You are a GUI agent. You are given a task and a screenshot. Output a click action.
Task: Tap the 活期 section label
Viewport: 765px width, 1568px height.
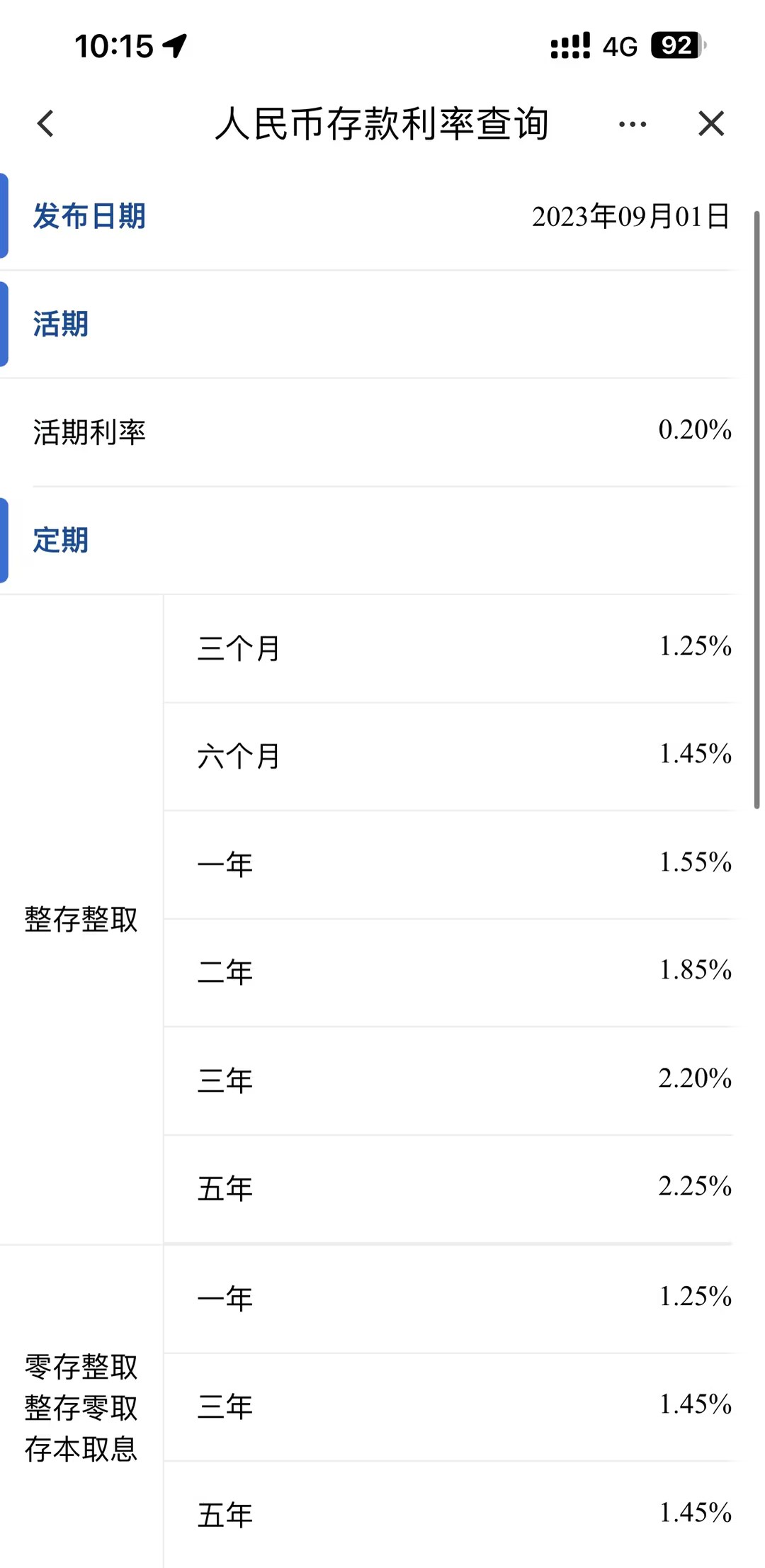pyautogui.click(x=59, y=325)
